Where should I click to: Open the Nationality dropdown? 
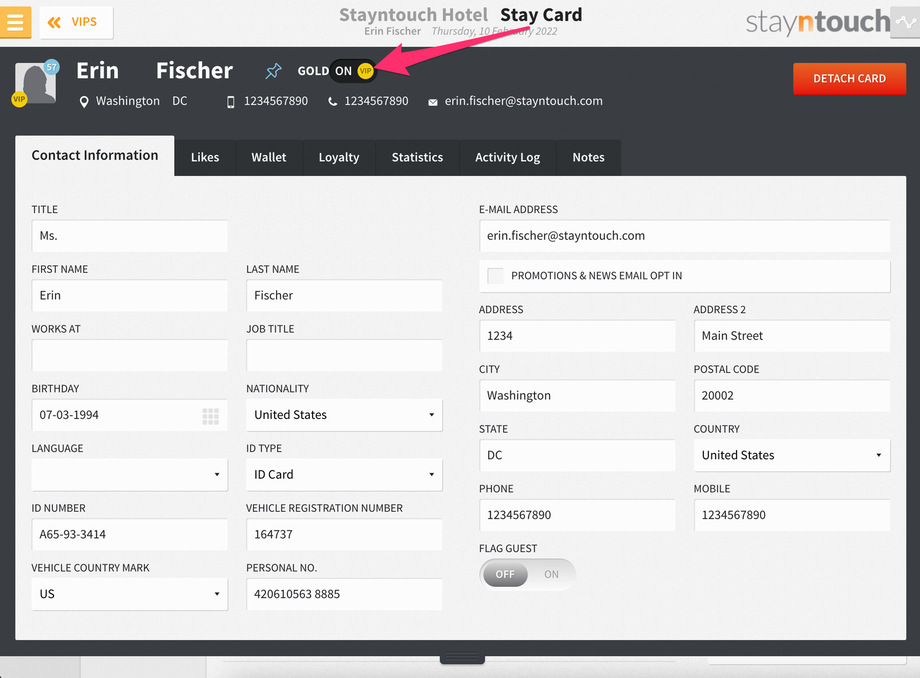coord(344,415)
